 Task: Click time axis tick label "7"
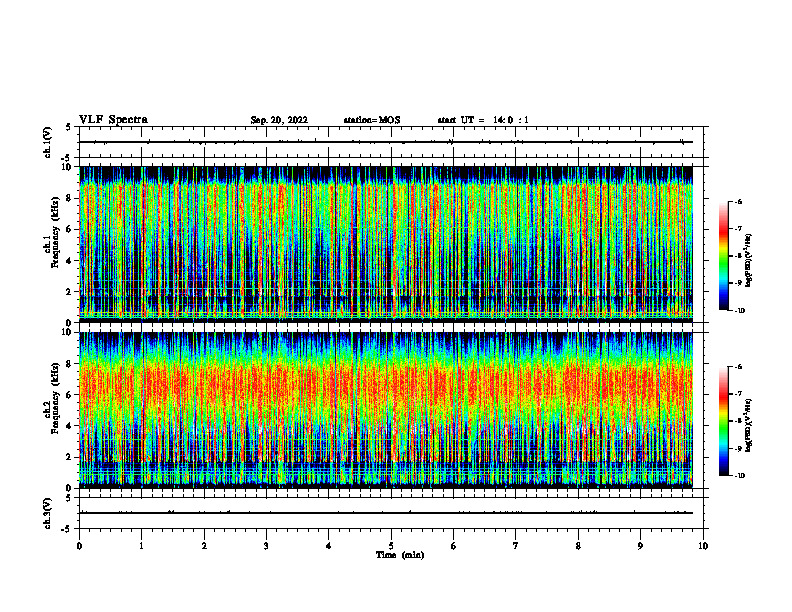click(x=516, y=546)
